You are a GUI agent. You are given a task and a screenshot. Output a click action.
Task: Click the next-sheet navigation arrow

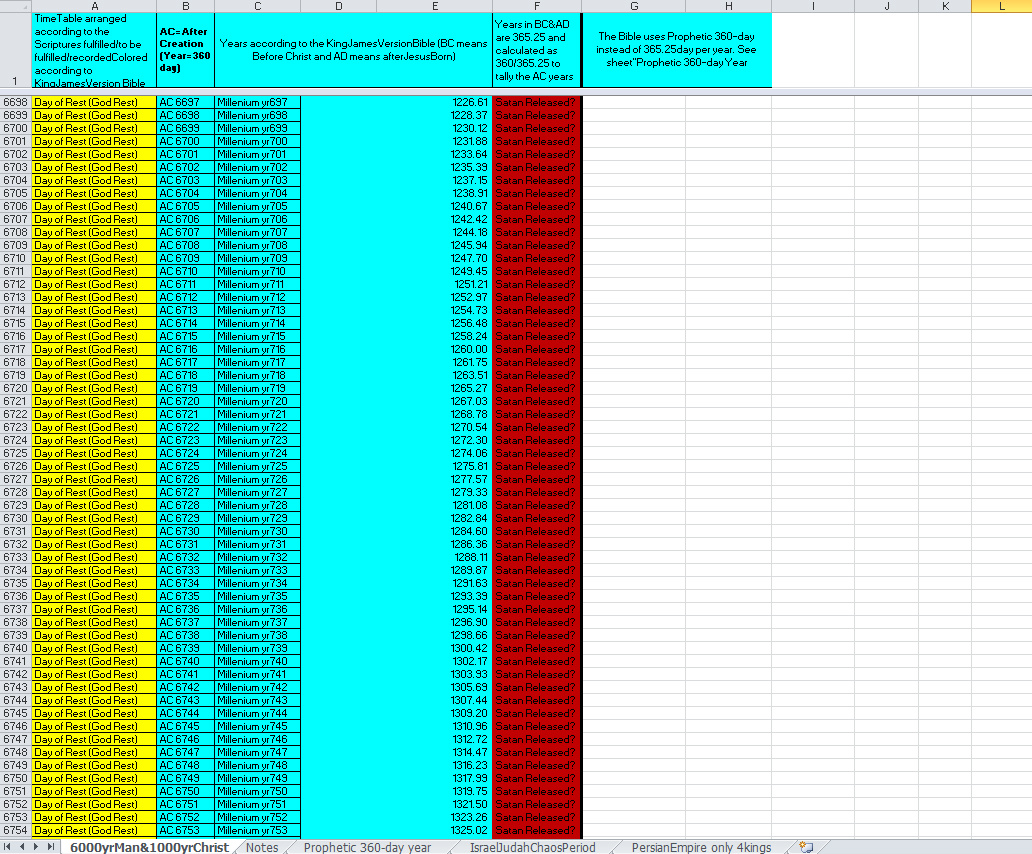tap(36, 847)
